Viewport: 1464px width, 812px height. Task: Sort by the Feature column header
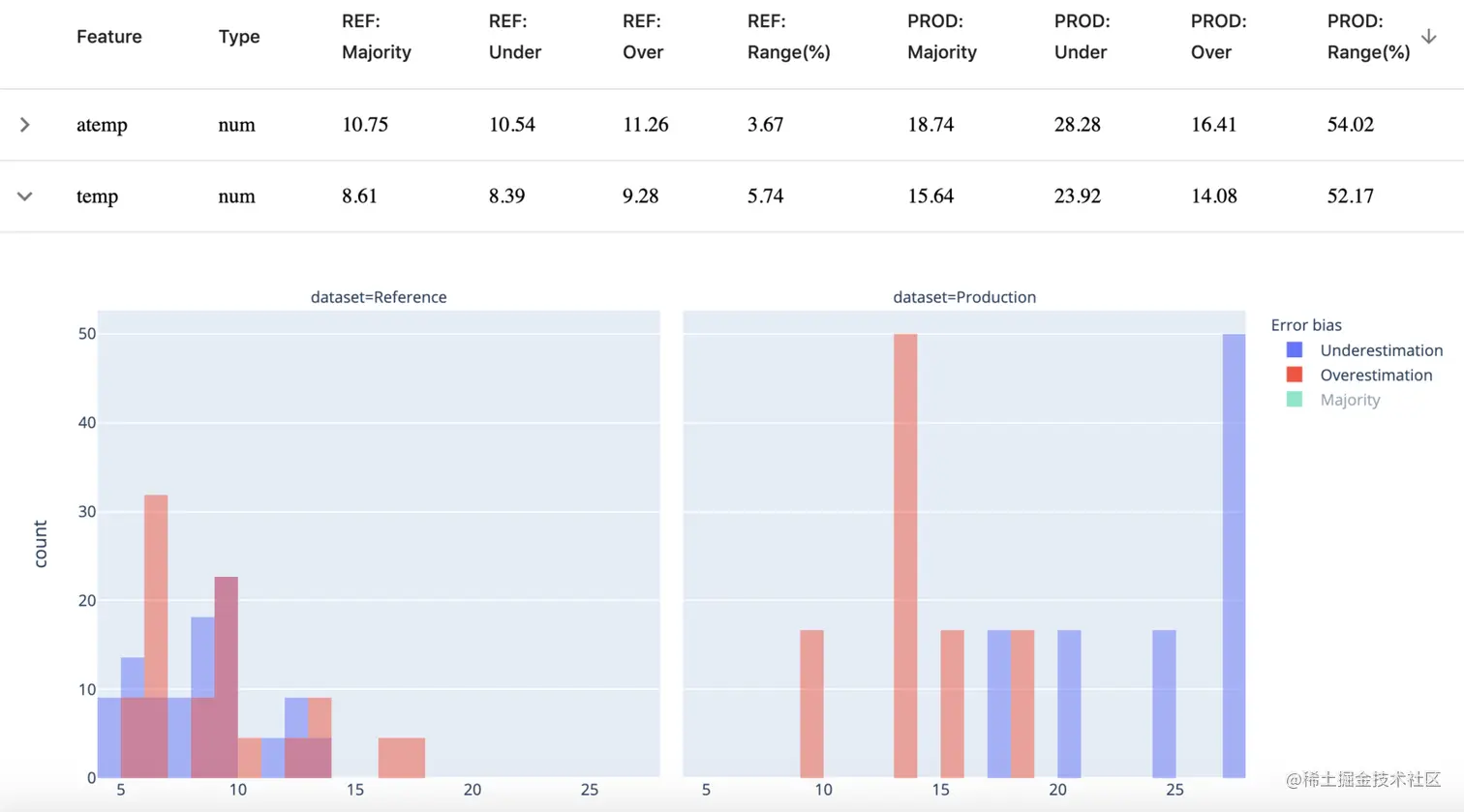(x=109, y=37)
